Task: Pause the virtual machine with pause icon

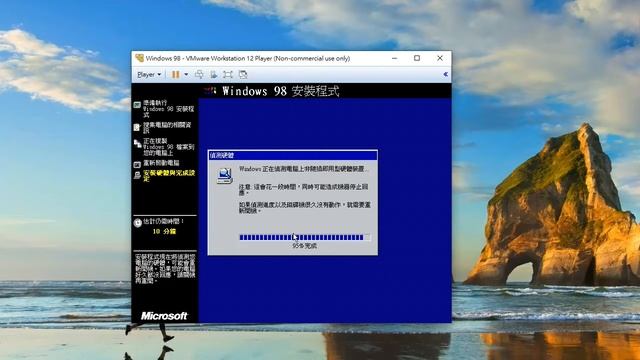Action: click(176, 75)
